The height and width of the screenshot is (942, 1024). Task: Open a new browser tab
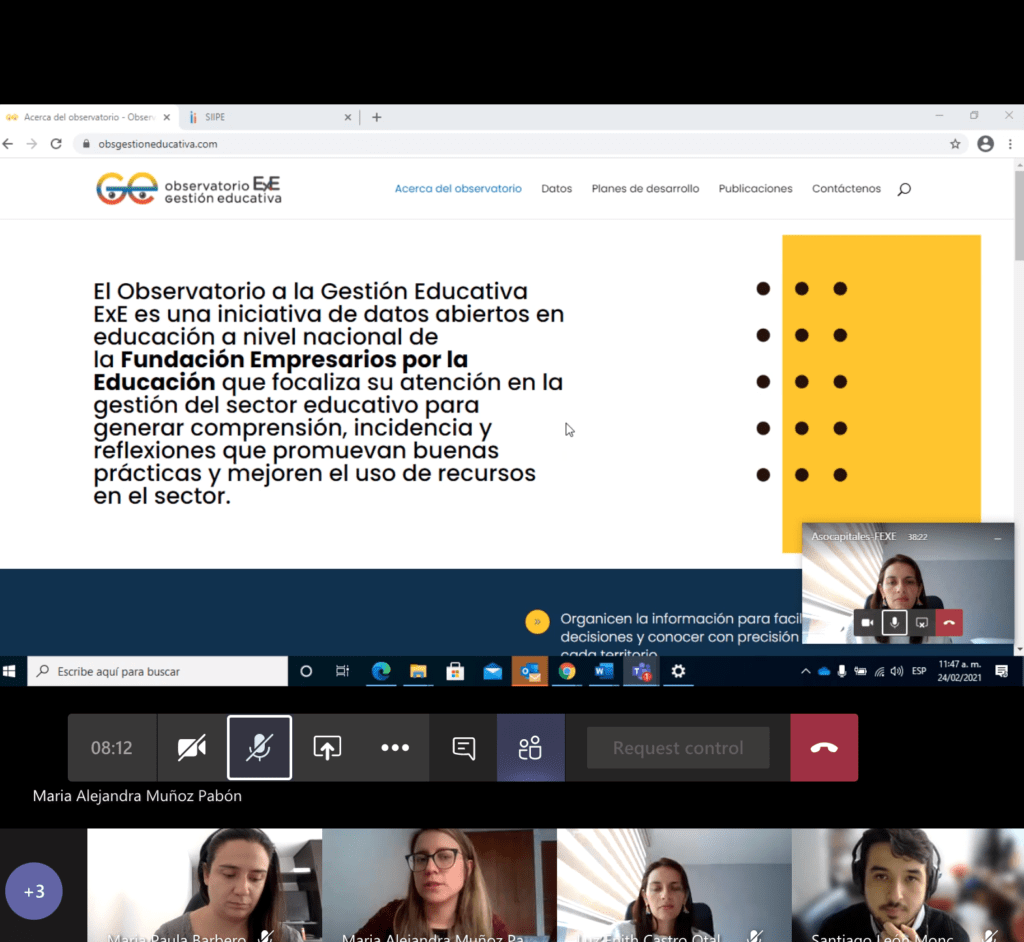pyautogui.click(x=377, y=118)
